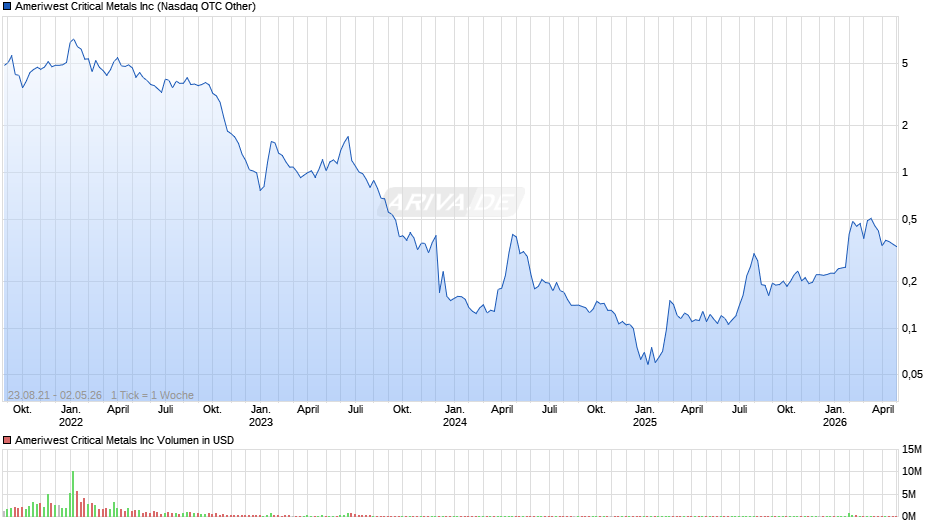Viewport: 940px width, 526px height.
Task: Click the price axis label '0,05'
Action: coord(912,374)
